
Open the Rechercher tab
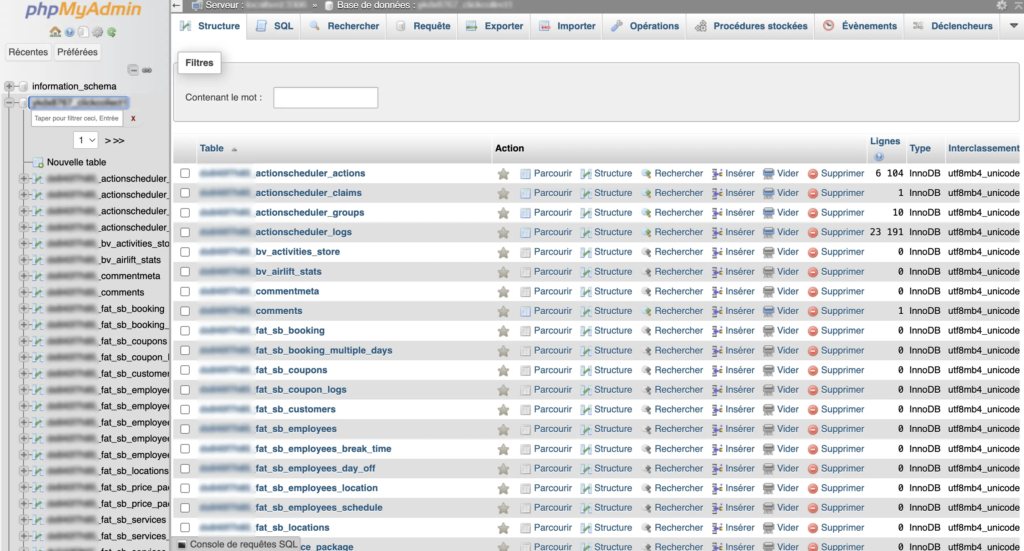tap(344, 26)
